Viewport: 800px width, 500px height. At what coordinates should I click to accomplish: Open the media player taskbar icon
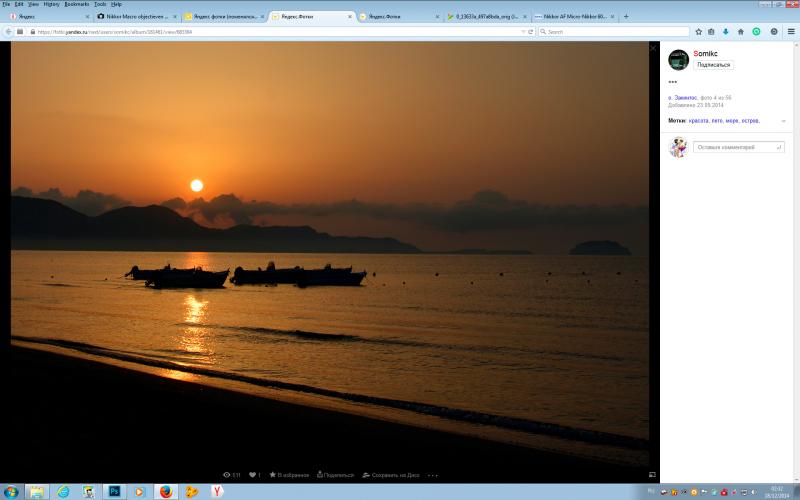(139, 492)
